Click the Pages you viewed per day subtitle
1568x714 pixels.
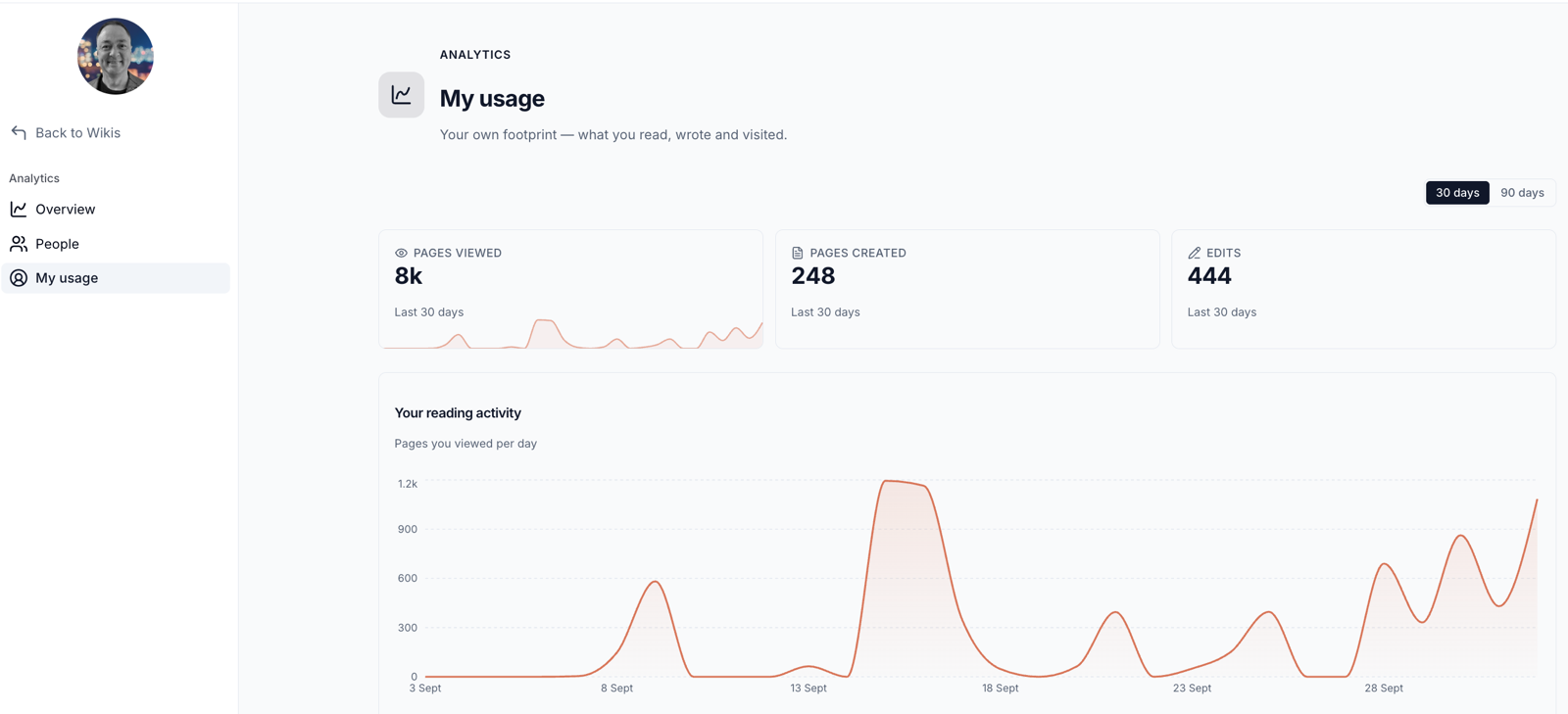click(x=465, y=444)
